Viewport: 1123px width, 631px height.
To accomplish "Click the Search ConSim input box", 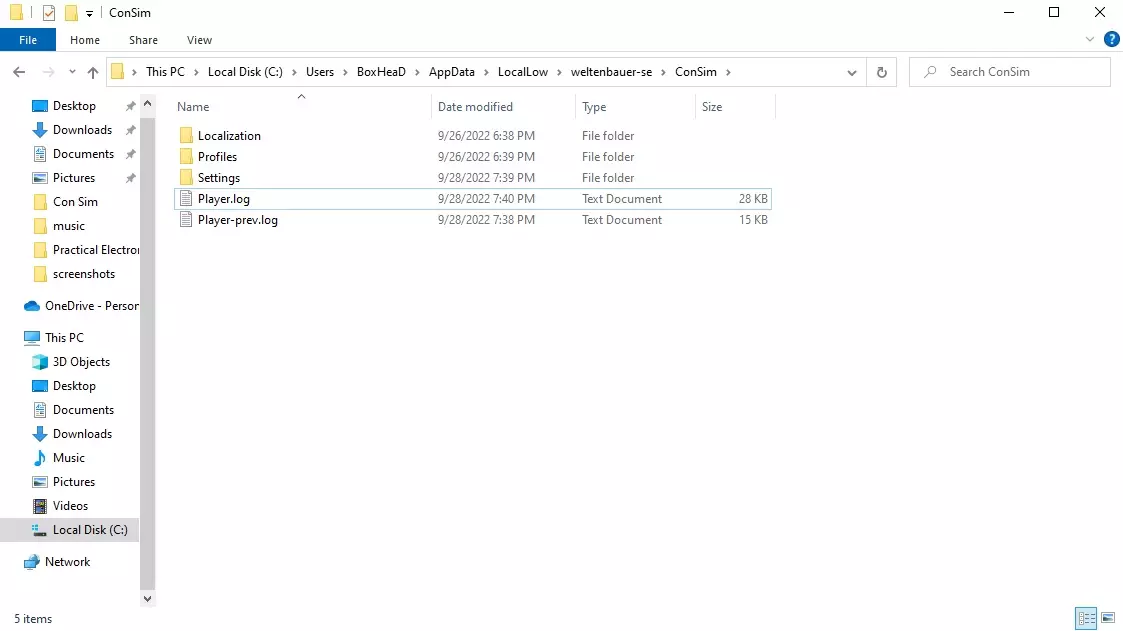I will pyautogui.click(x=1010, y=72).
